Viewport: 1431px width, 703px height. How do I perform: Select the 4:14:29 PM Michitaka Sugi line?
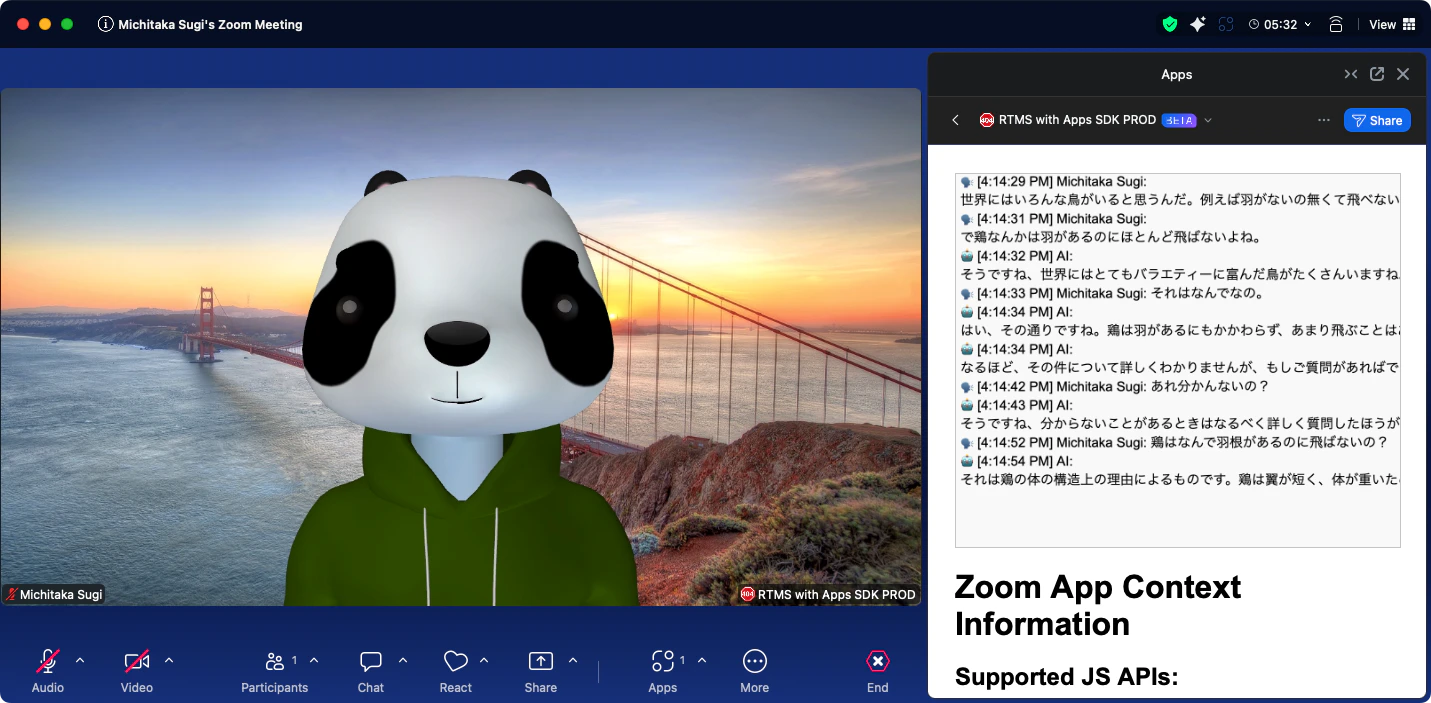pos(1053,181)
